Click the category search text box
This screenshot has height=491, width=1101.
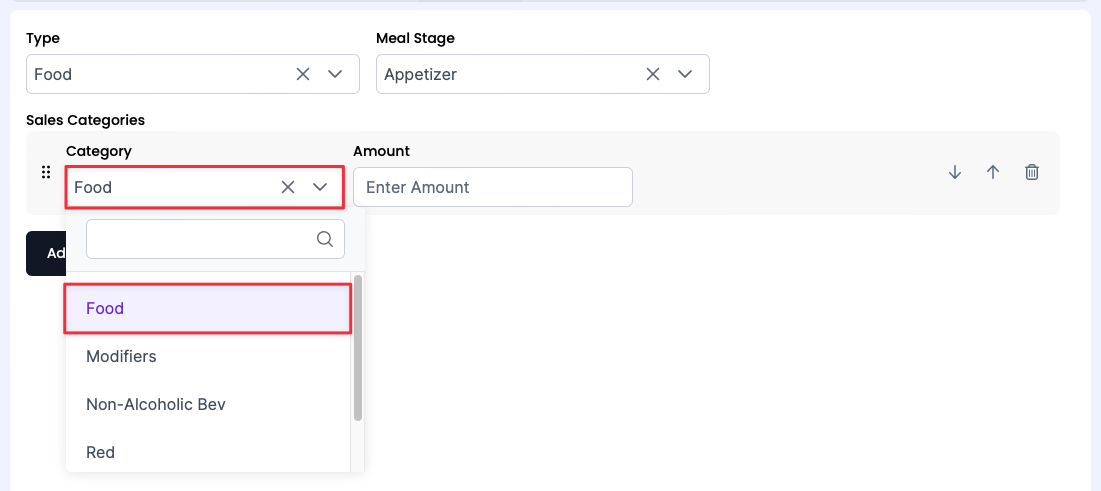point(200,239)
